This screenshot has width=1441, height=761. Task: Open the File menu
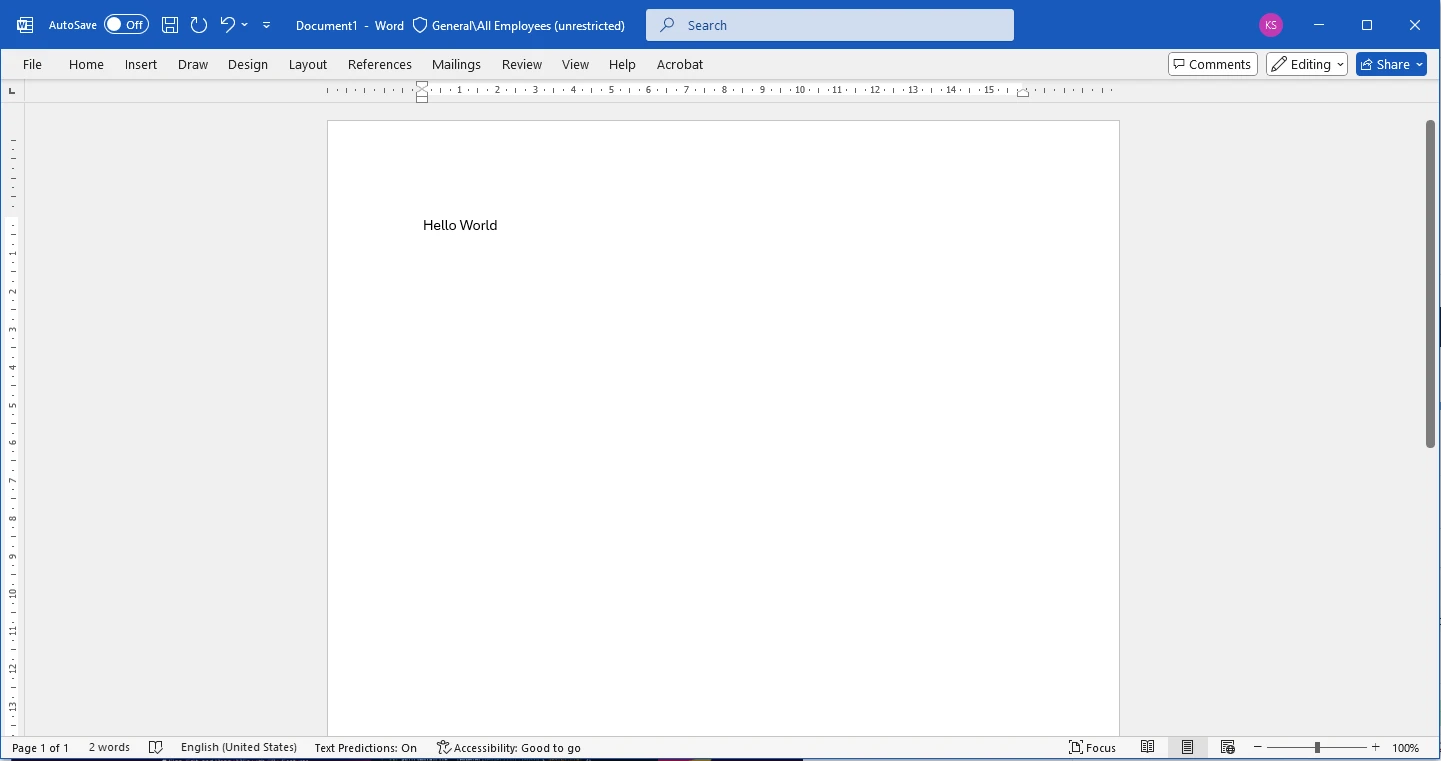(32, 64)
